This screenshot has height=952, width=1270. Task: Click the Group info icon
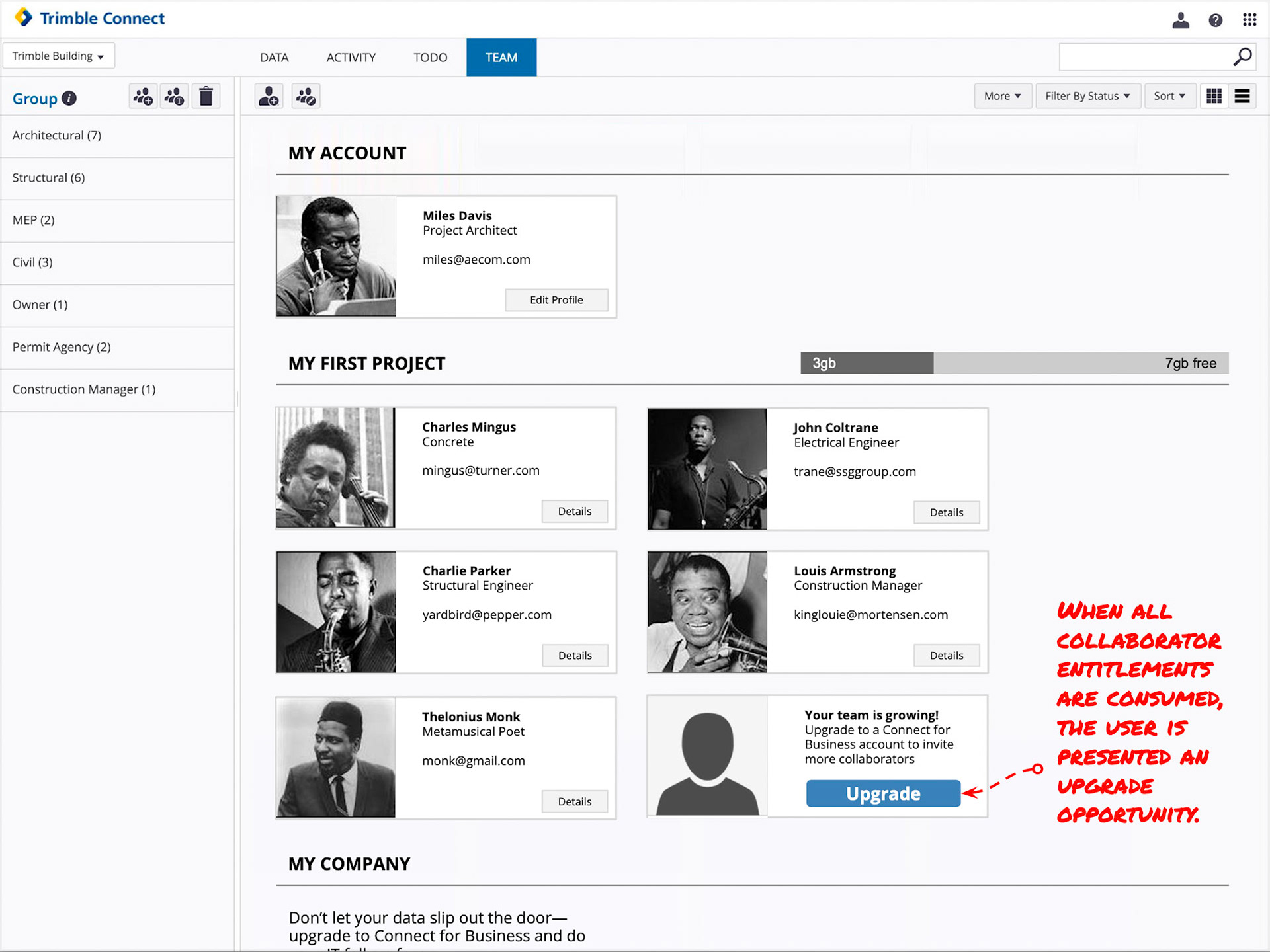coord(69,99)
